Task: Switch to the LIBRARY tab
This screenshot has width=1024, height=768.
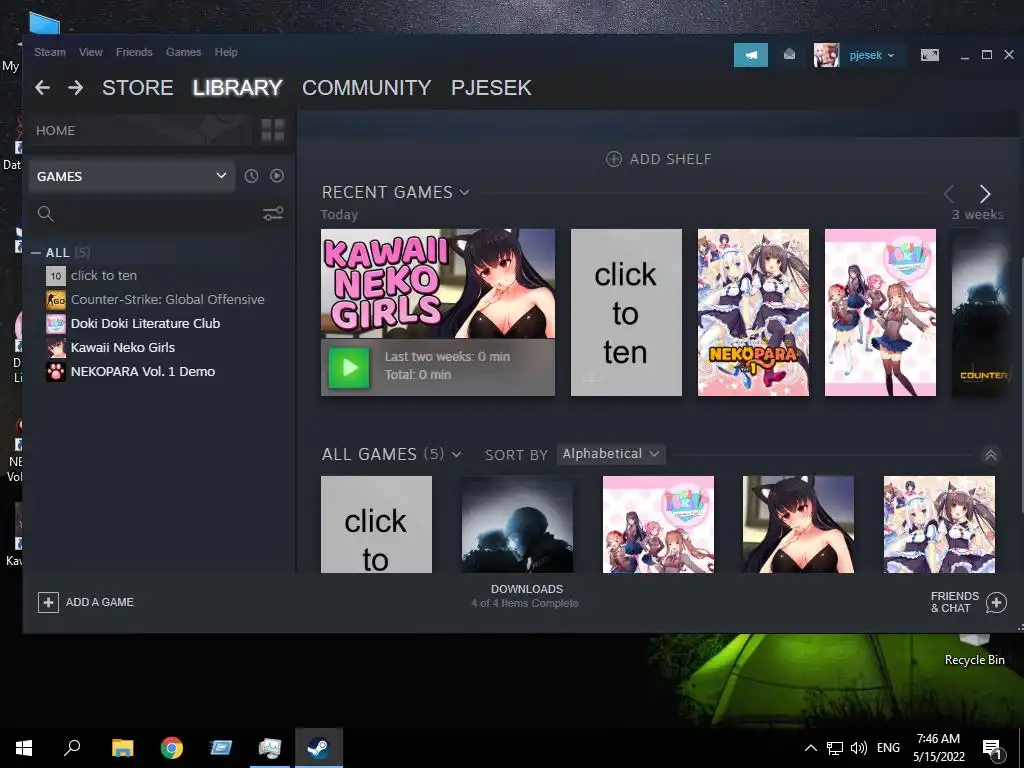Action: coord(238,88)
